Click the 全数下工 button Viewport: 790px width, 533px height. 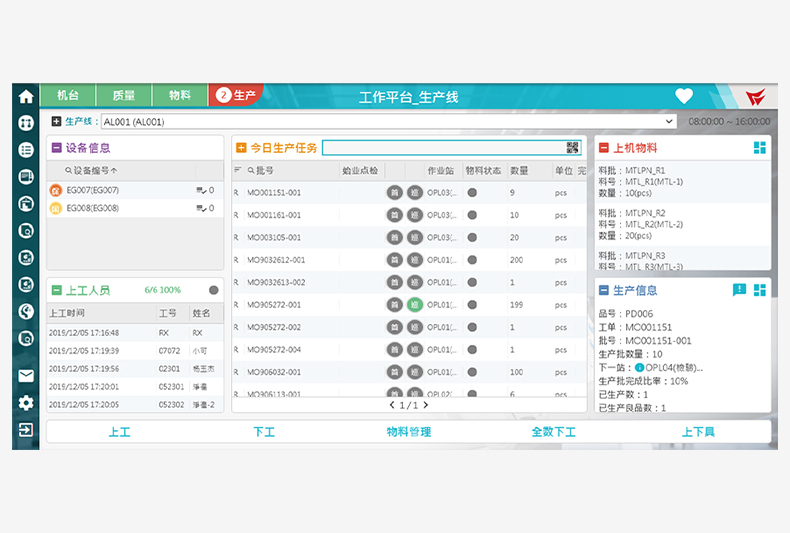(553, 432)
